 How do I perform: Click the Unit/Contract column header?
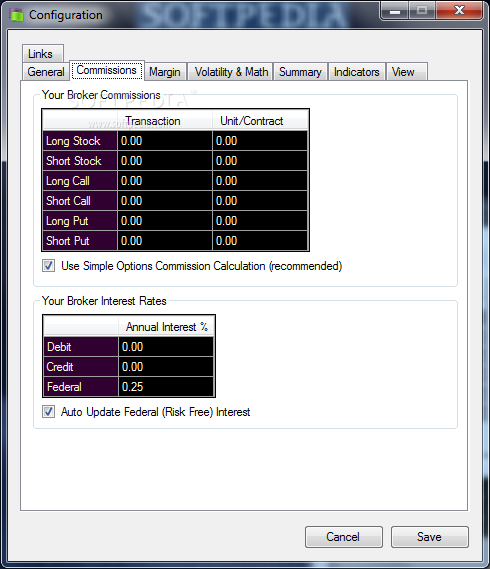(x=260, y=120)
